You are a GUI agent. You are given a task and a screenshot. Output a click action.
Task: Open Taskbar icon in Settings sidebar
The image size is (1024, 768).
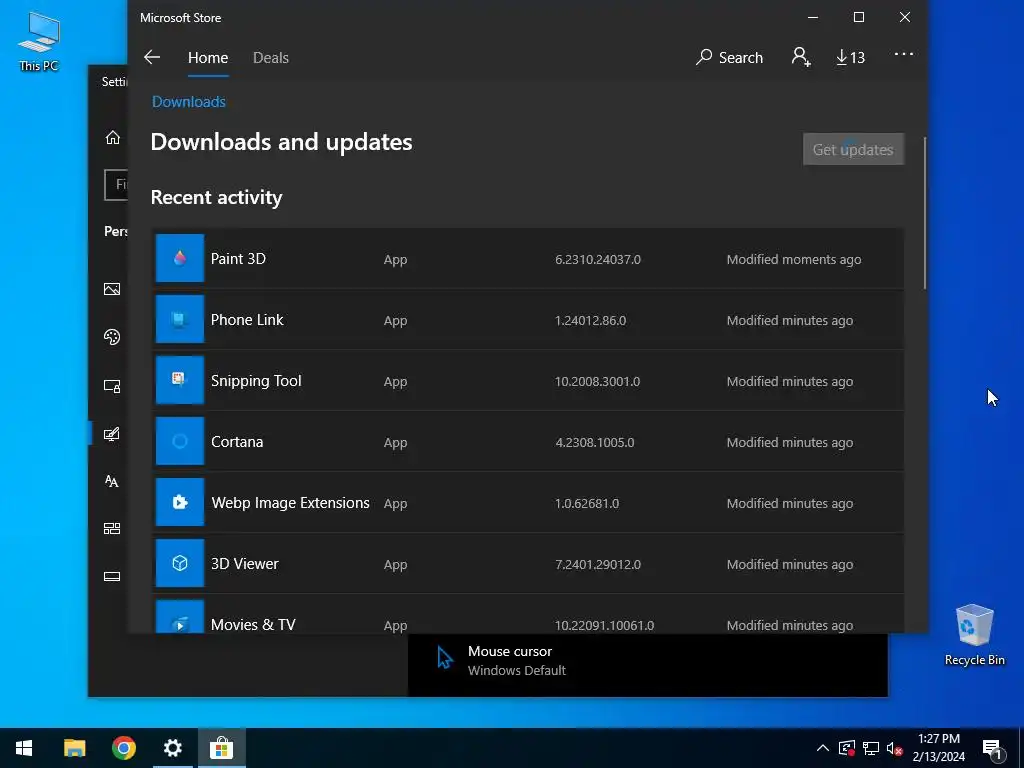[x=112, y=577]
